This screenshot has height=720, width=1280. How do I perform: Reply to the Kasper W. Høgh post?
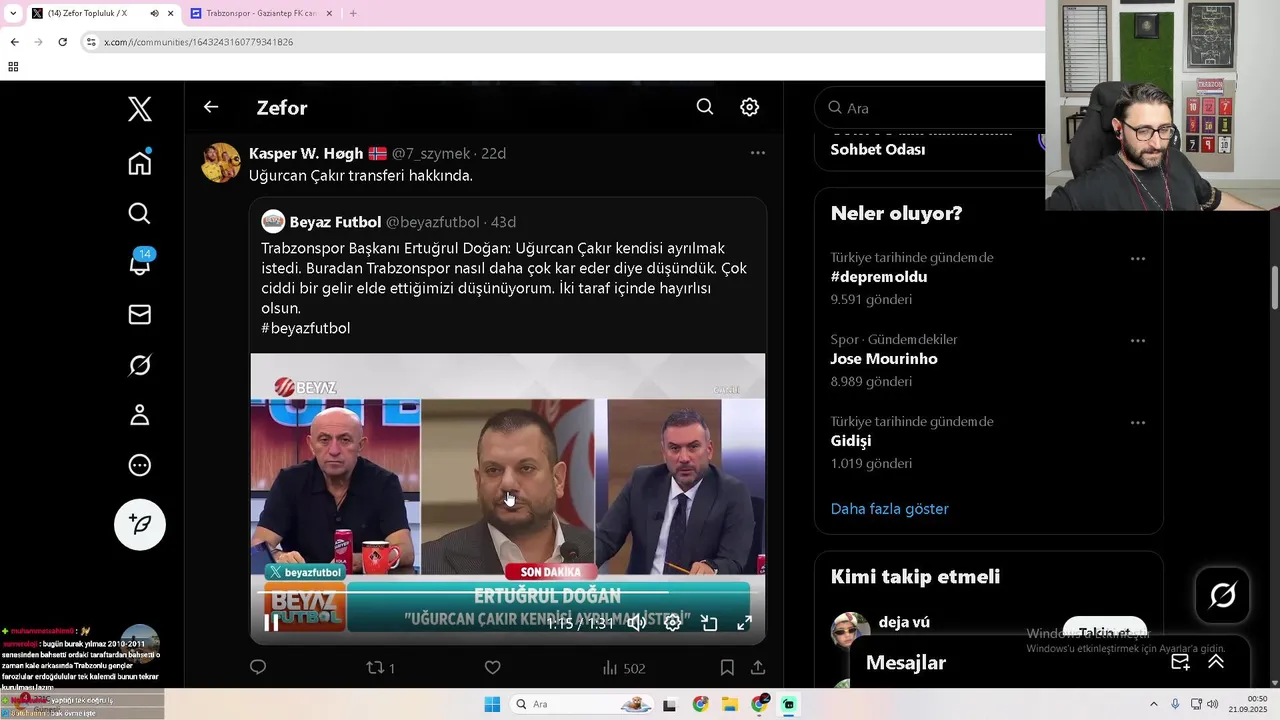click(x=258, y=667)
